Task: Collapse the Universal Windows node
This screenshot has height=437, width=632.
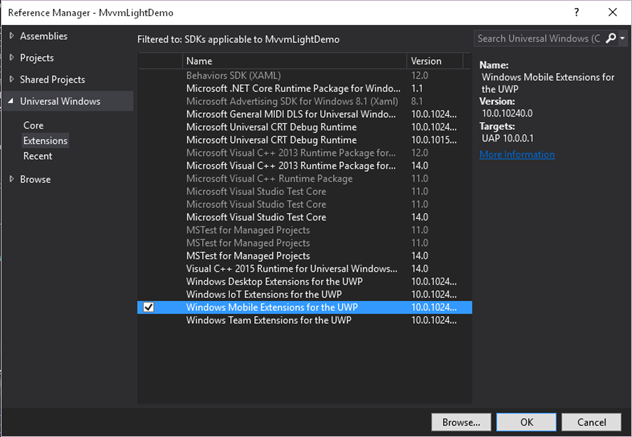Action: coord(11,101)
